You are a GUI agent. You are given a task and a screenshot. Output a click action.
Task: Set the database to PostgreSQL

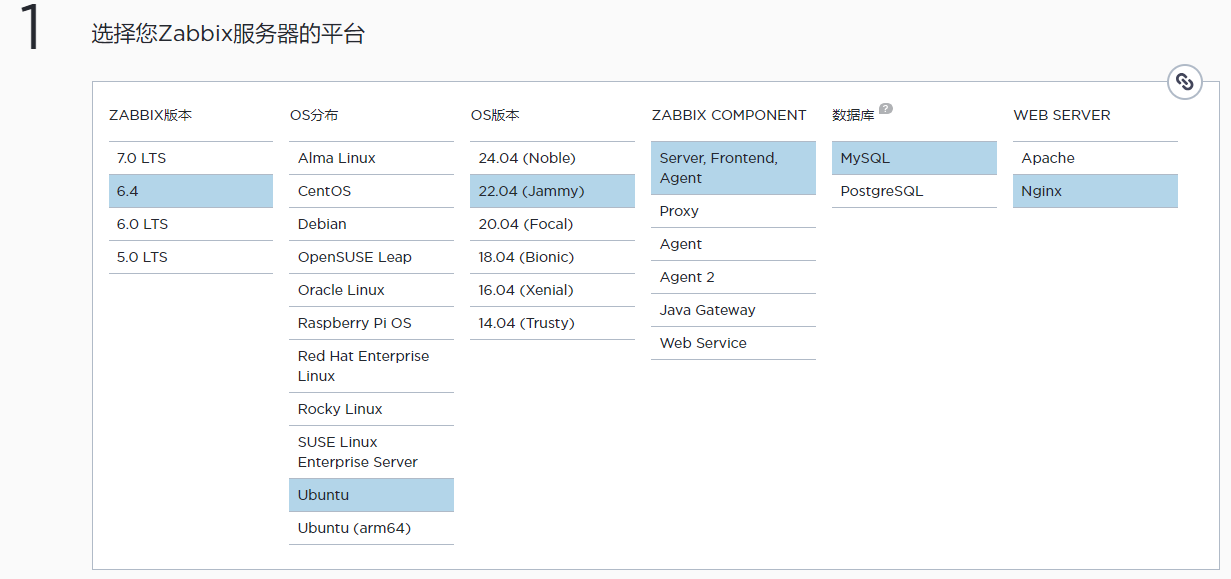915,191
